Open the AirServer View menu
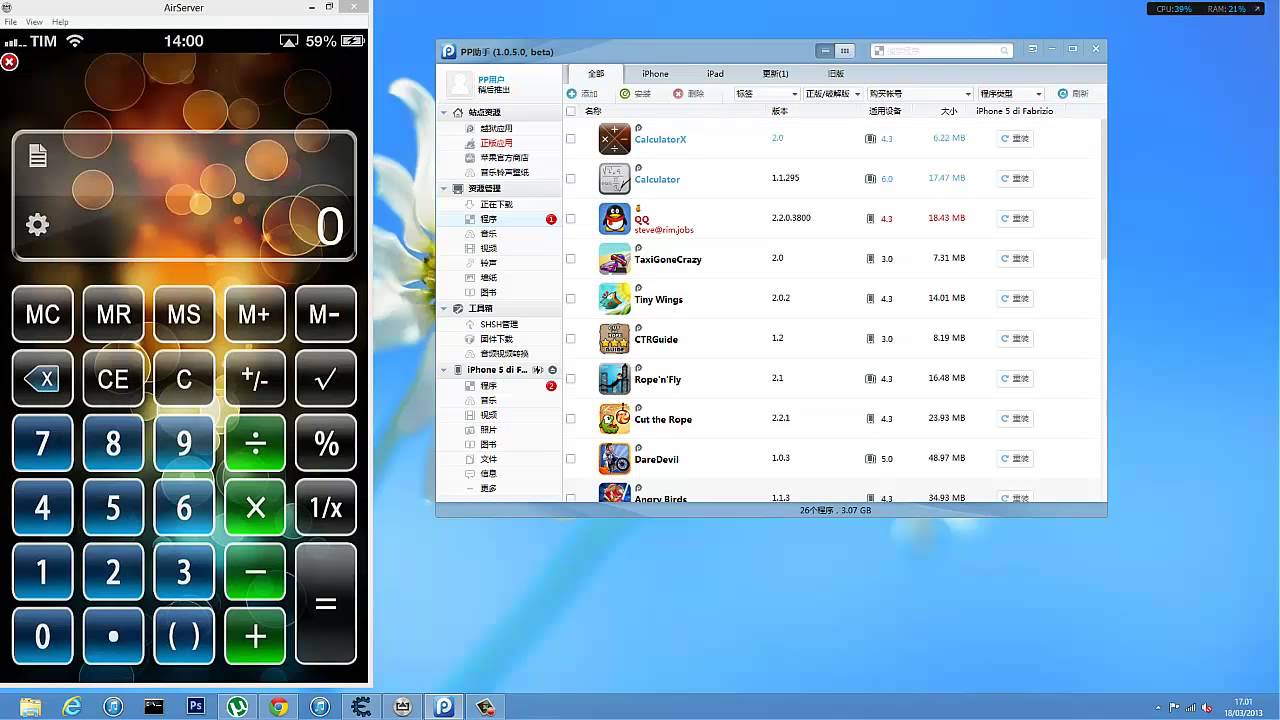 coord(34,21)
